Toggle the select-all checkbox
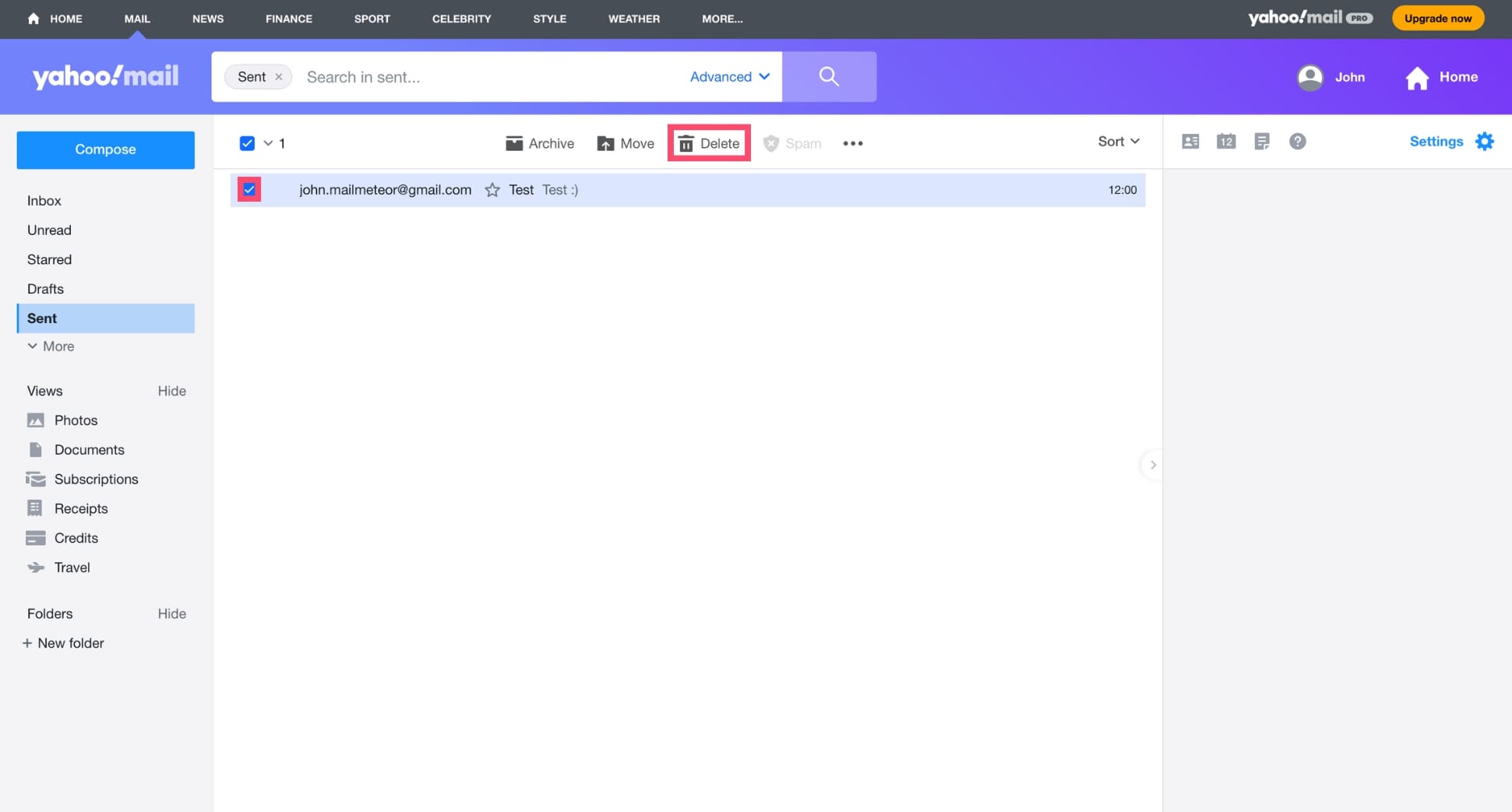Viewport: 1512px width, 812px height. click(x=247, y=143)
